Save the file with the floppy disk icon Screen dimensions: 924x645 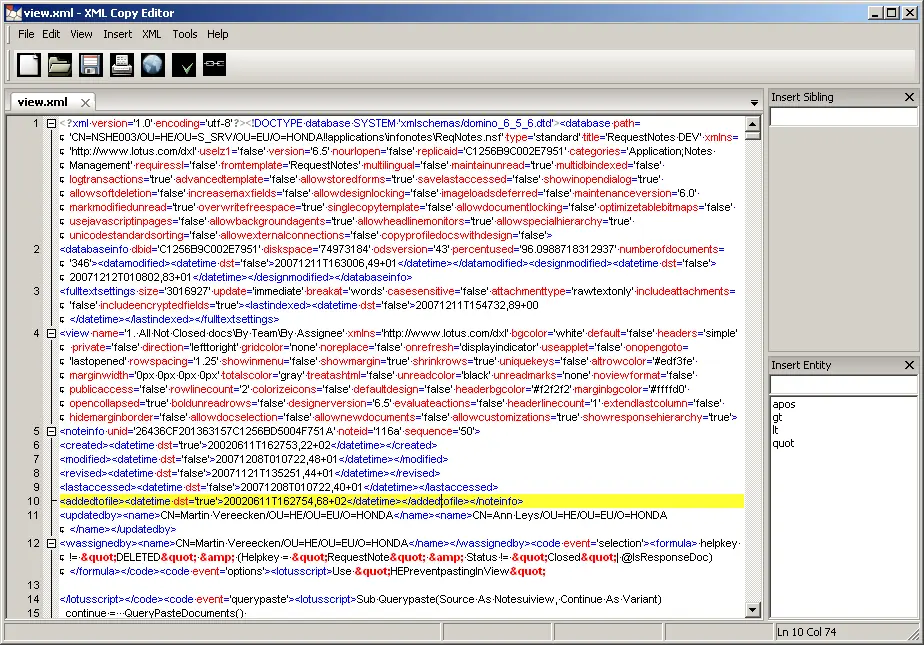(90, 65)
